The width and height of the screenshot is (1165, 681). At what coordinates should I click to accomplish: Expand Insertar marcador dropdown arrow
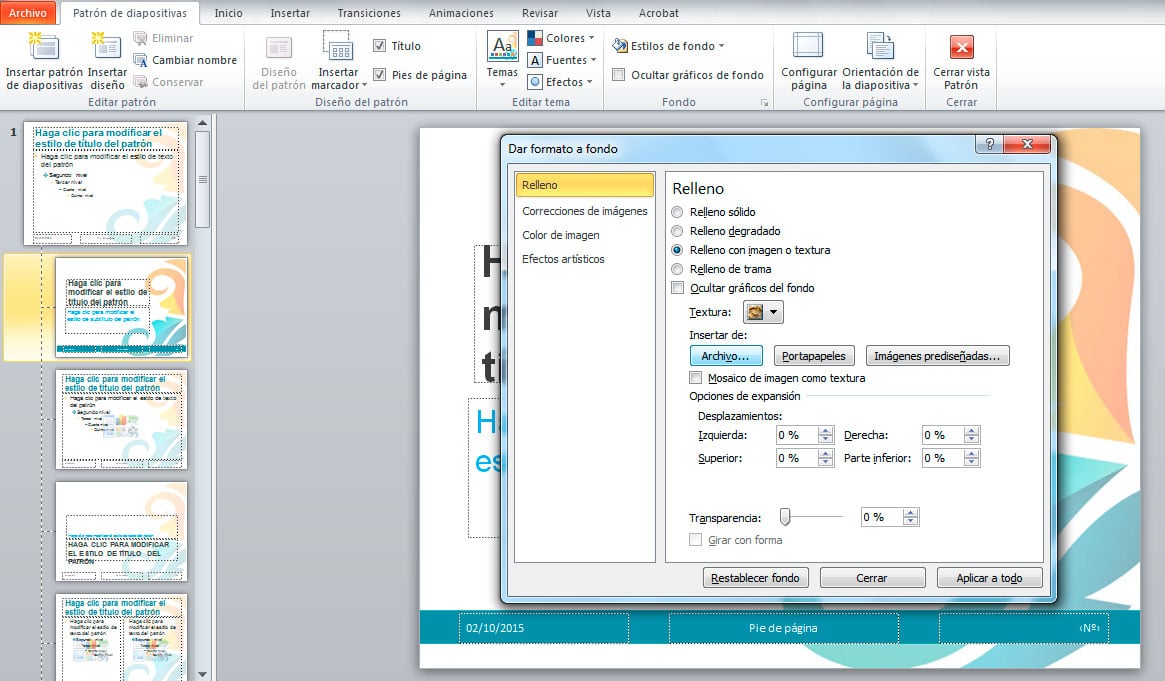click(364, 85)
